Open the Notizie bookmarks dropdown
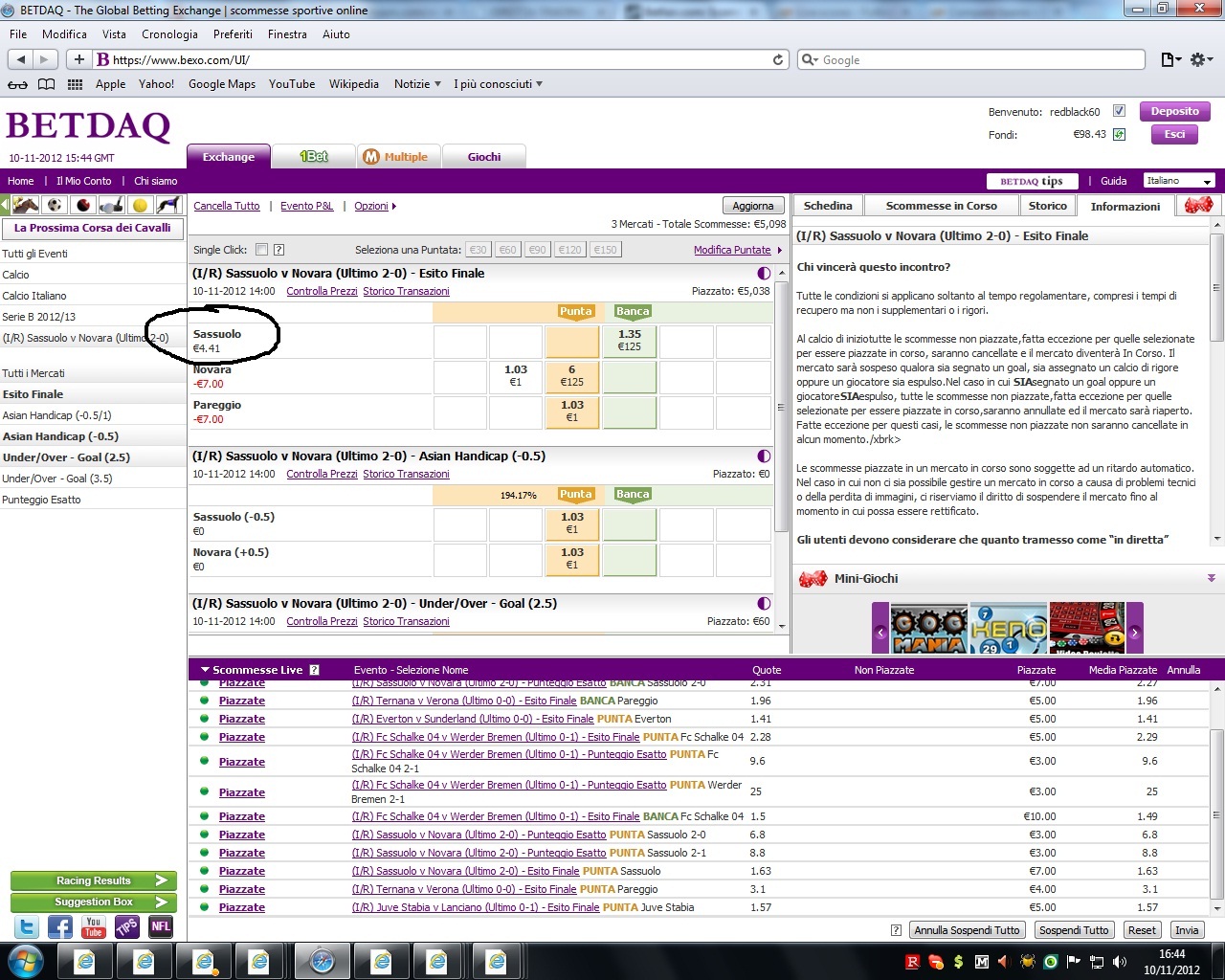Screen dimensions: 1225x980 [417, 84]
